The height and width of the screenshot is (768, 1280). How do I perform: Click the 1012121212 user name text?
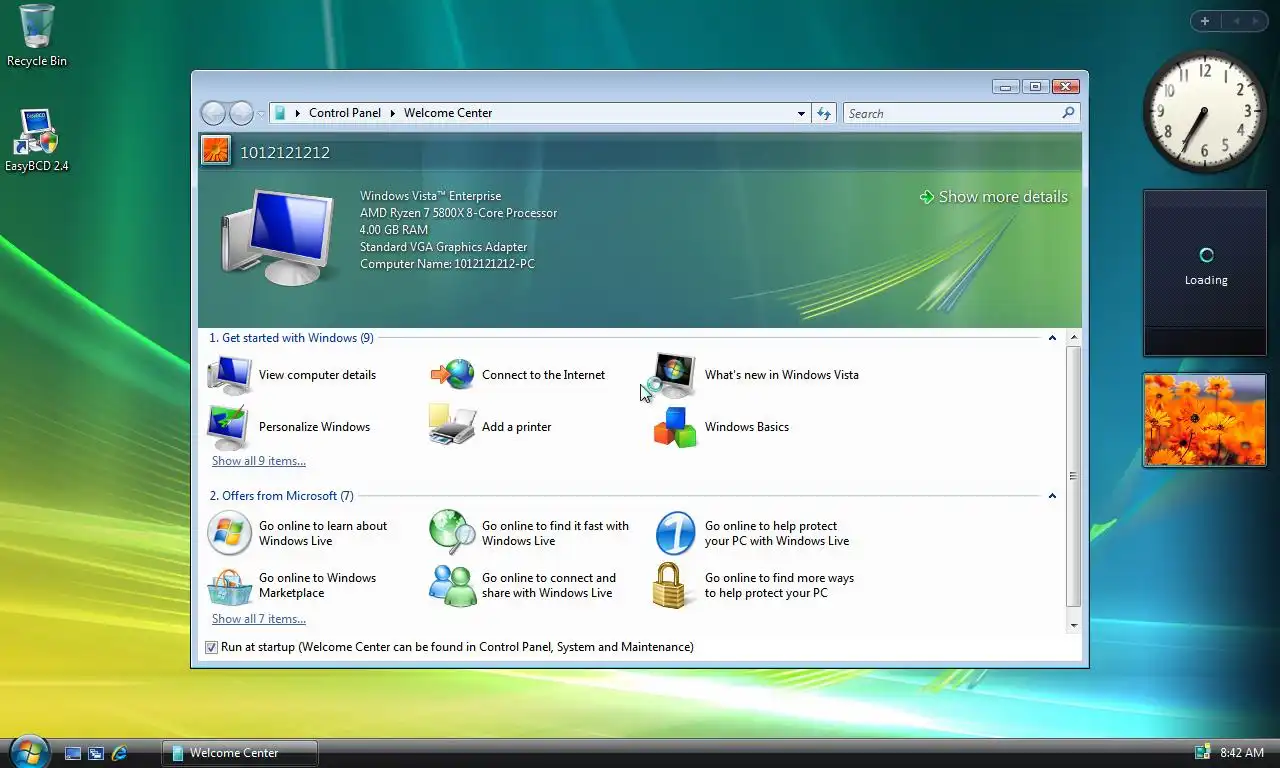click(x=285, y=152)
